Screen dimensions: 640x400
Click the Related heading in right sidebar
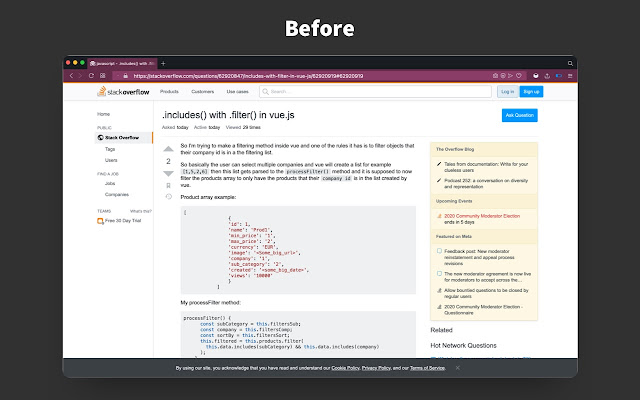click(x=441, y=330)
